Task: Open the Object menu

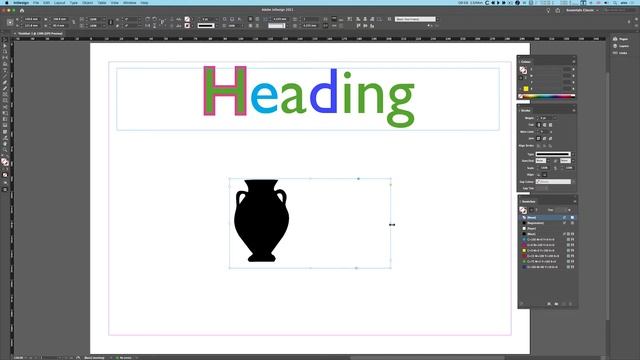Action: [87, 3]
